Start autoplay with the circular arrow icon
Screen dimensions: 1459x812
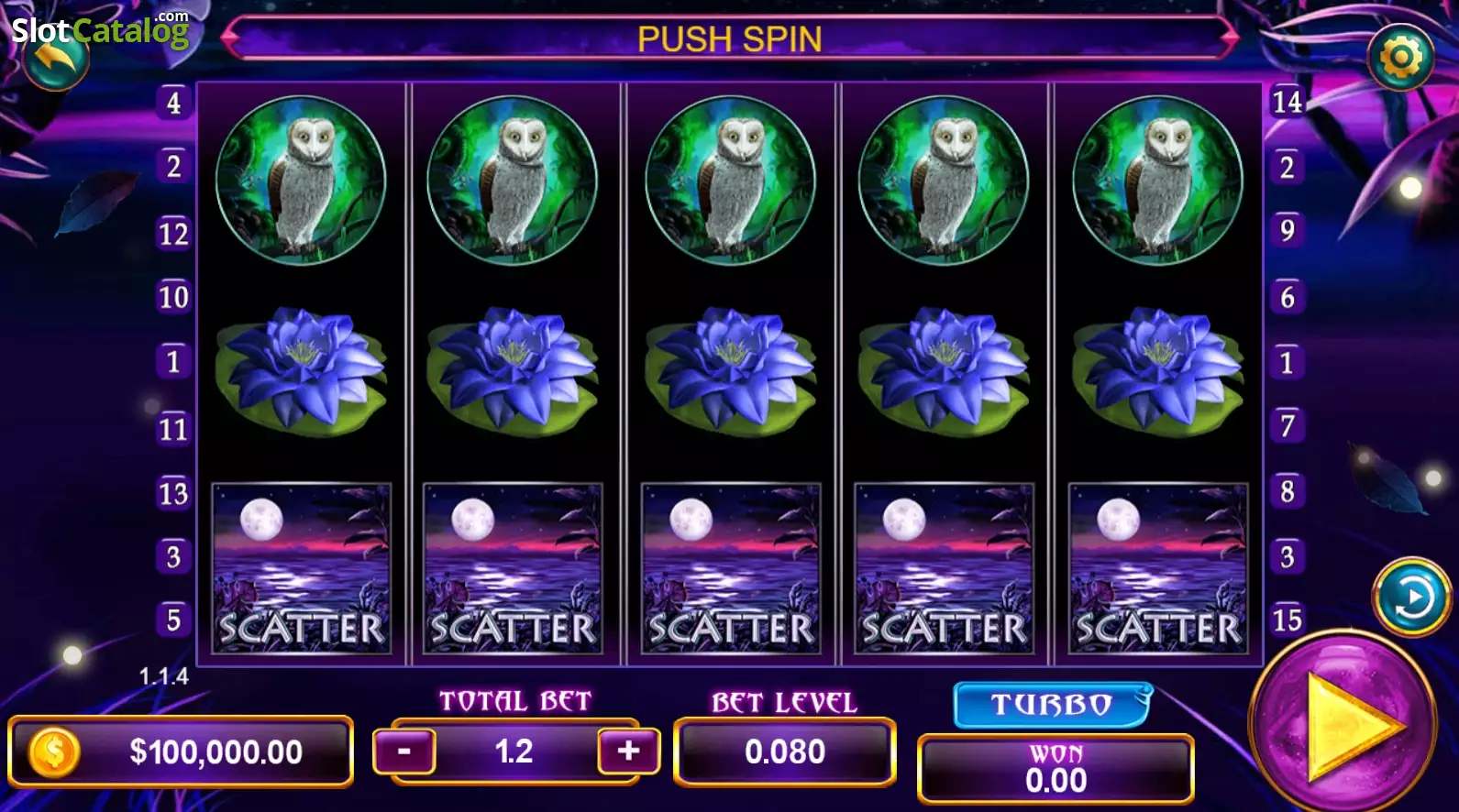point(1412,598)
